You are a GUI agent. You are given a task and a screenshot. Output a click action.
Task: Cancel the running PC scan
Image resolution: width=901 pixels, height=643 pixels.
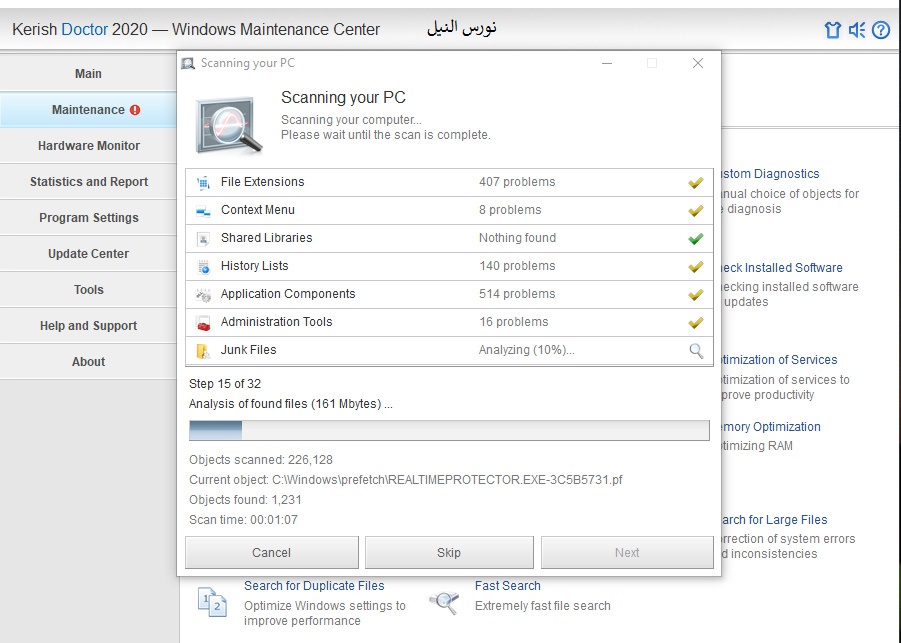(271, 552)
